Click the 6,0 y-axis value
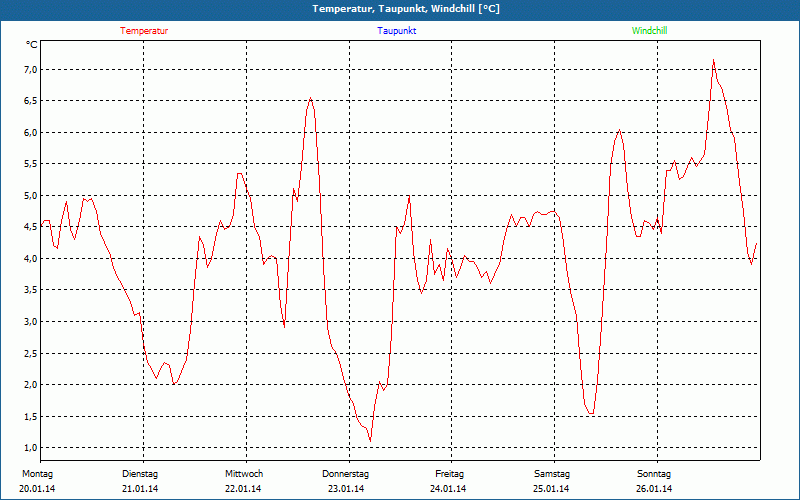The image size is (800, 500). coord(31,133)
